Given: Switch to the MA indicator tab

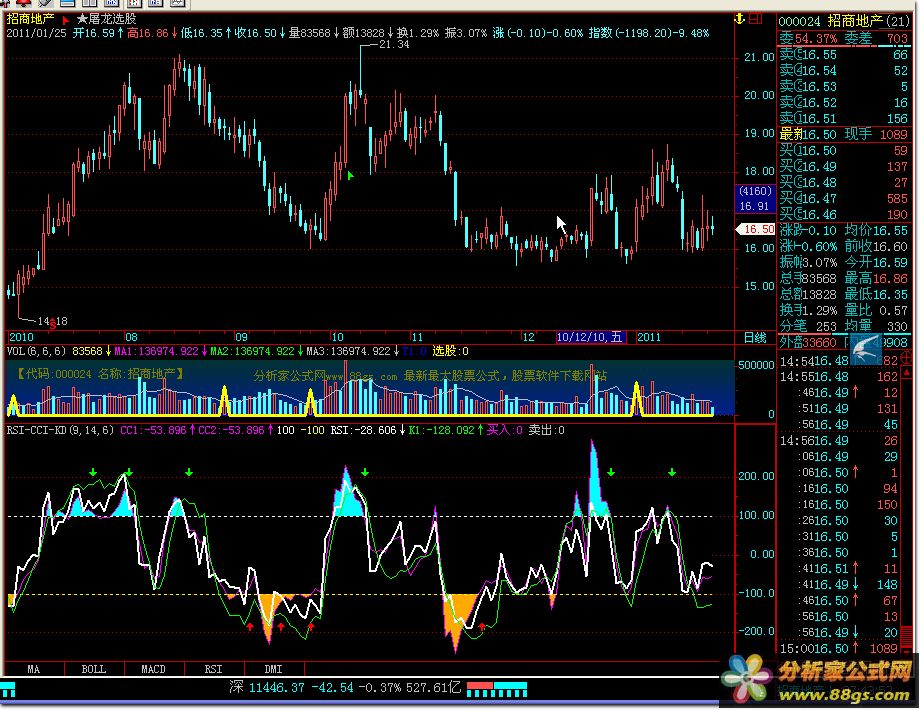Looking at the screenshot, I should tap(33, 668).
